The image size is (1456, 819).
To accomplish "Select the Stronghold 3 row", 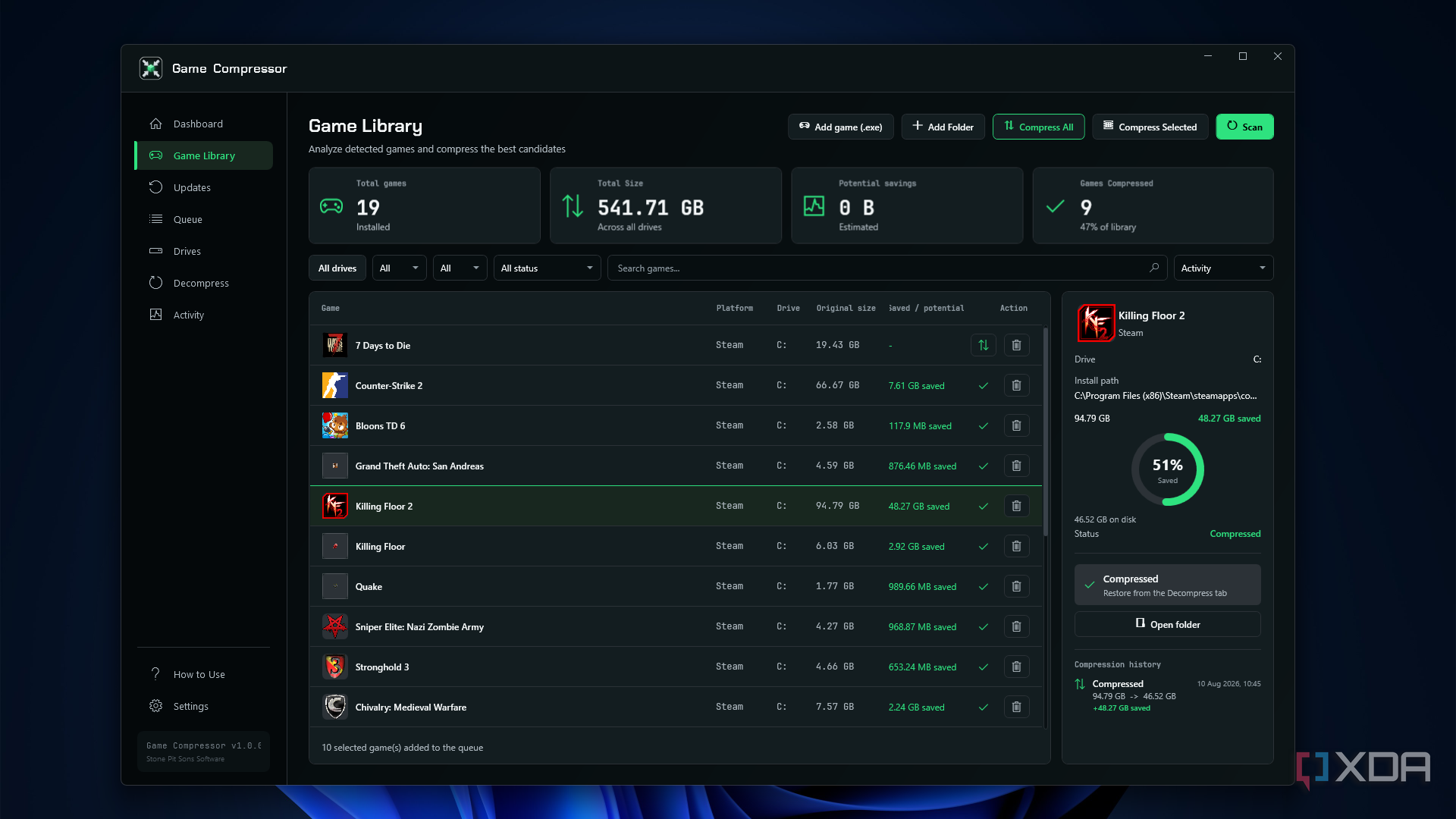I will [x=676, y=667].
